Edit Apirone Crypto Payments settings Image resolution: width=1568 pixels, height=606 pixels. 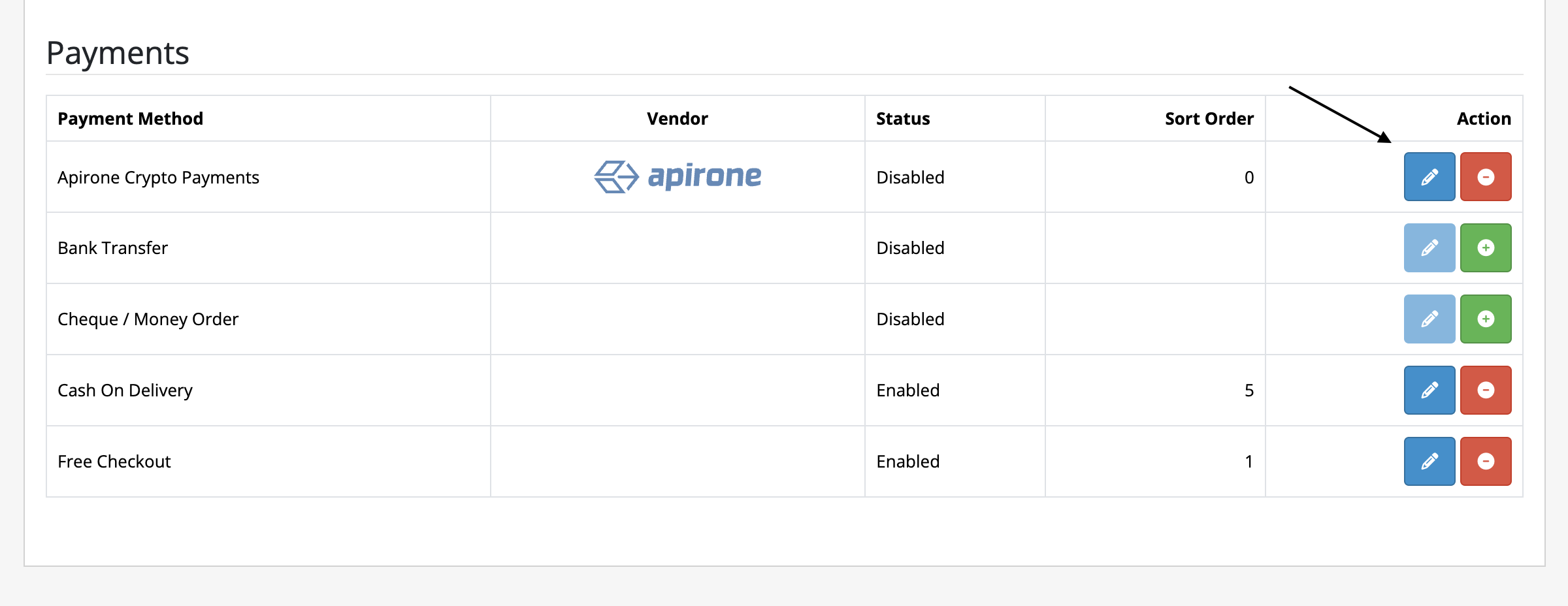click(1429, 177)
